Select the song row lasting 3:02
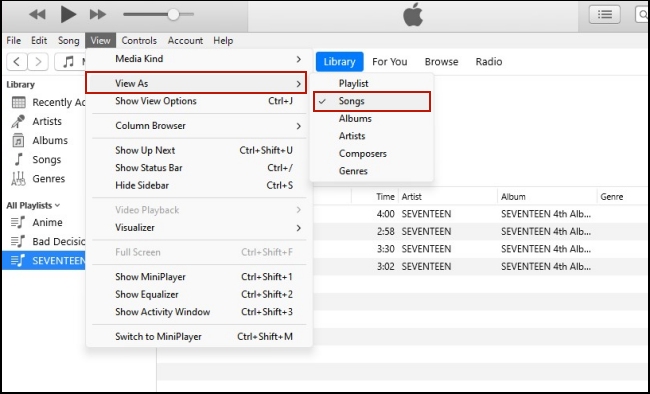Screen dimensions: 650x394 pyautogui.click(x=481, y=266)
